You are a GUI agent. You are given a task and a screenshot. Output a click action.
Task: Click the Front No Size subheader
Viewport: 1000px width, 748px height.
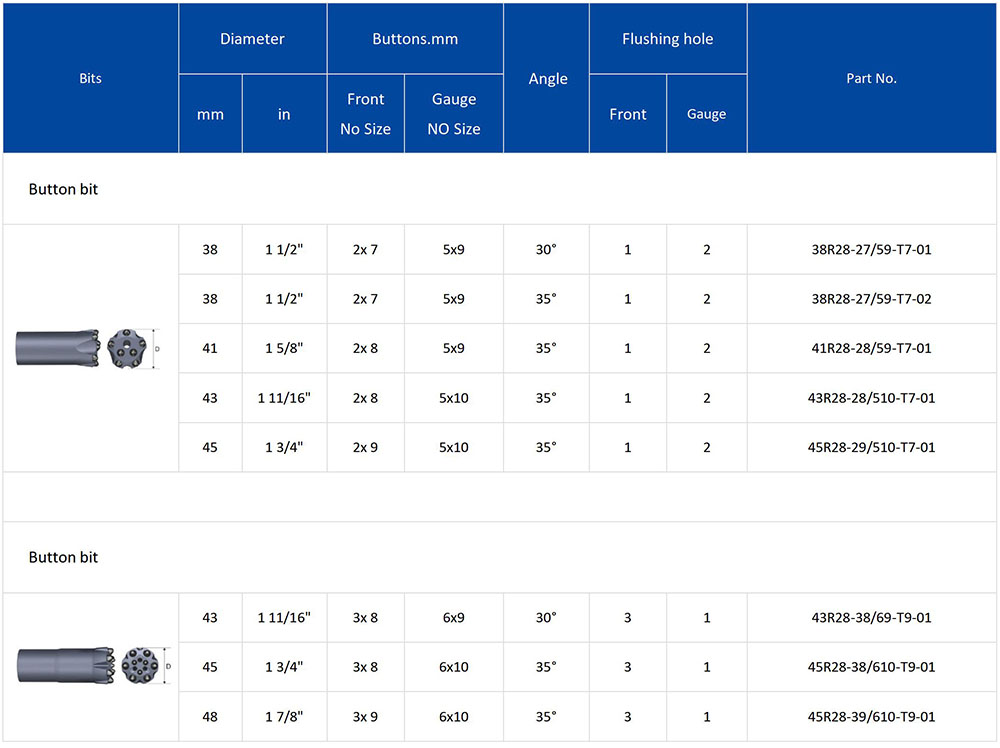tap(365, 114)
